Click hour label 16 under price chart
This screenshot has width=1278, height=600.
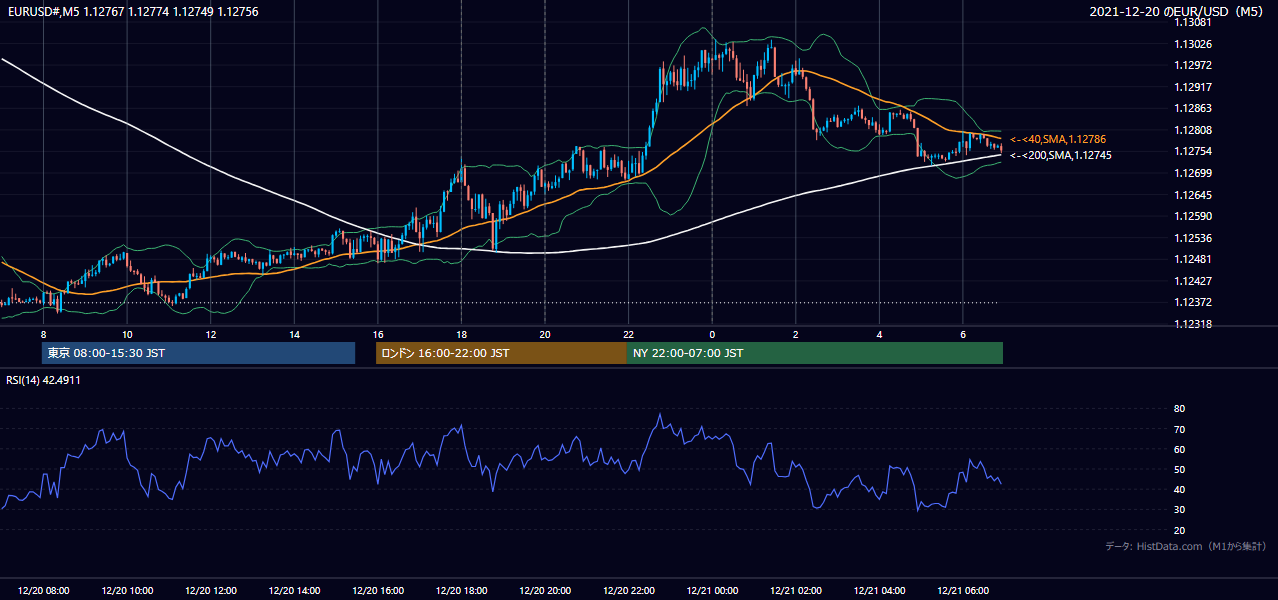coord(378,334)
